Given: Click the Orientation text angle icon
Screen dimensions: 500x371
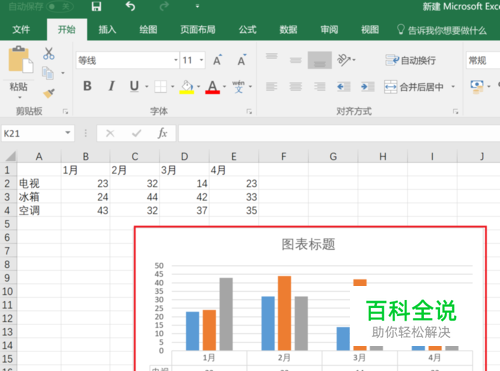Looking at the screenshot, I should coord(344,60).
